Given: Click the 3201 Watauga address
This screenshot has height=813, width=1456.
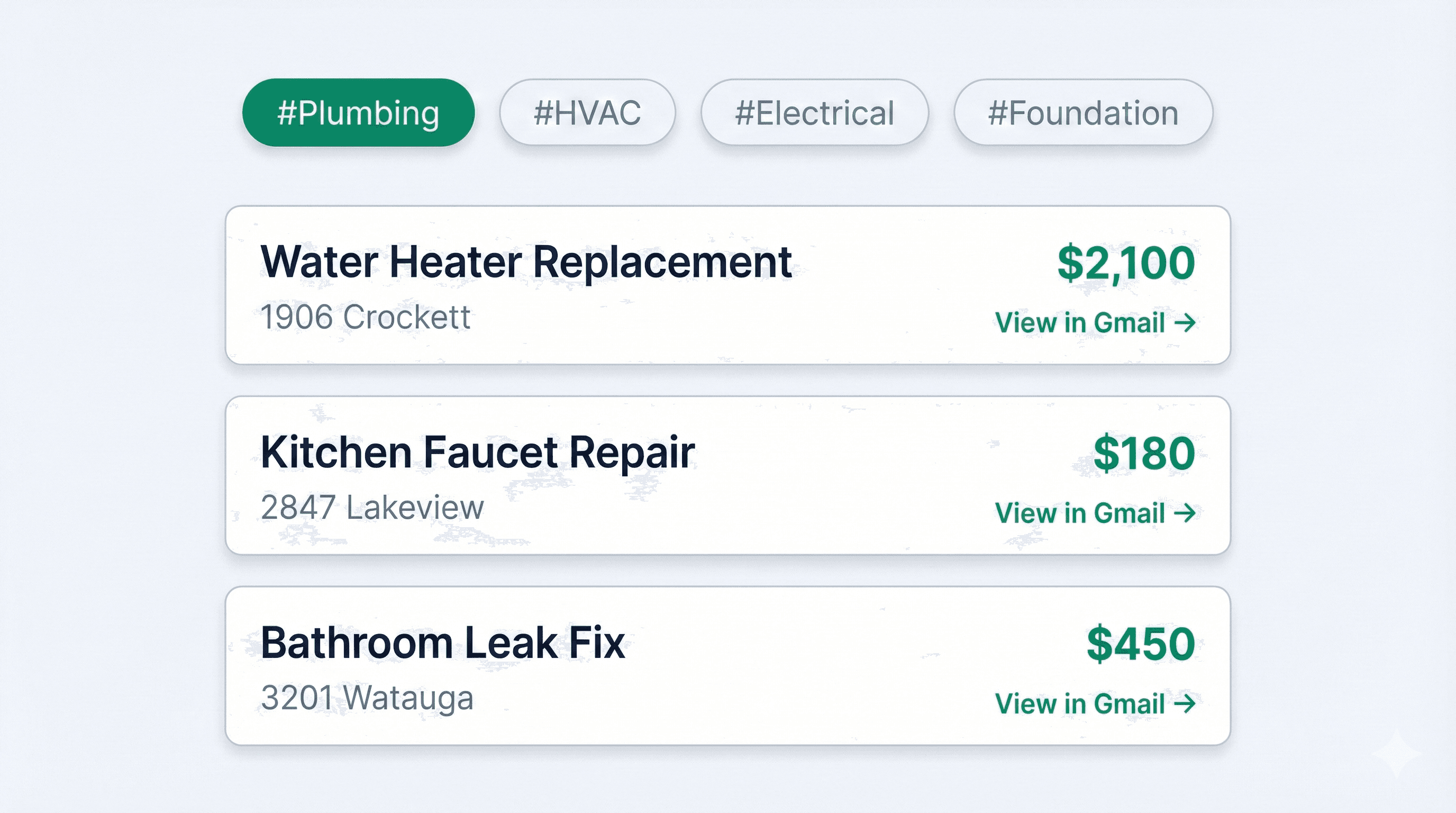Looking at the screenshot, I should click(367, 698).
